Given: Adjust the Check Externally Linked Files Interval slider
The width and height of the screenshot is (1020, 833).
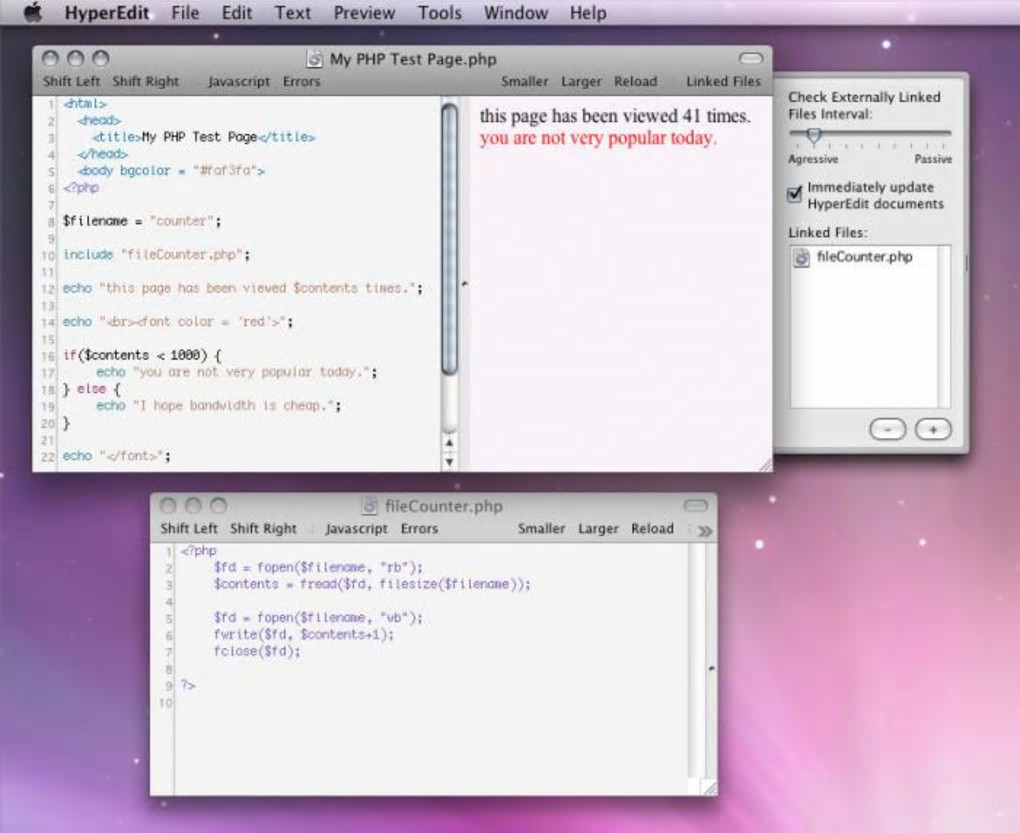Looking at the screenshot, I should pyautogui.click(x=814, y=135).
